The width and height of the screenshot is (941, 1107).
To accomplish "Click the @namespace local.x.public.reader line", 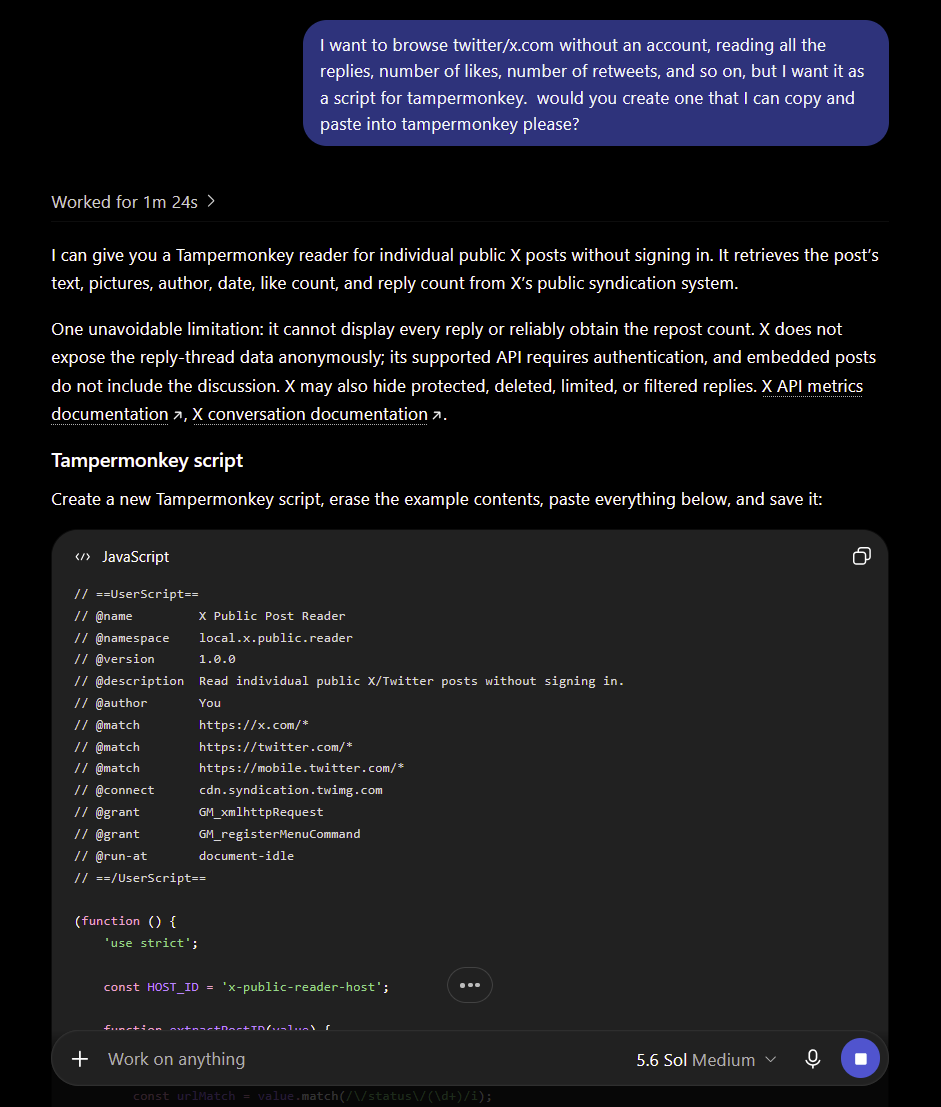I will click(213, 638).
